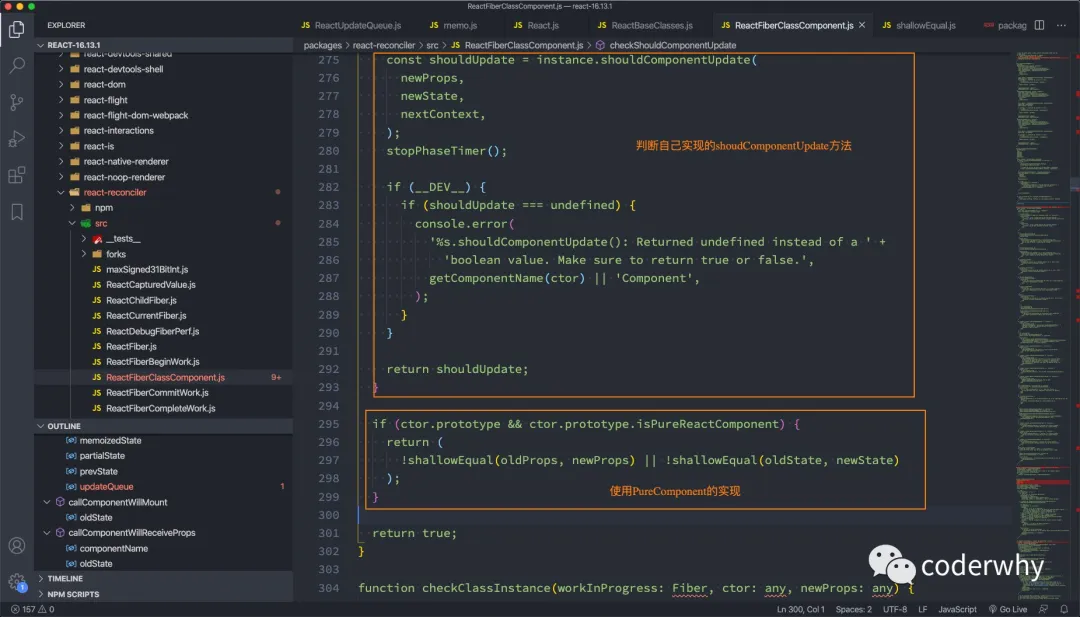This screenshot has width=1080, height=617.
Task: Click the Ln 300, Col 1 status item
Action: point(800,609)
